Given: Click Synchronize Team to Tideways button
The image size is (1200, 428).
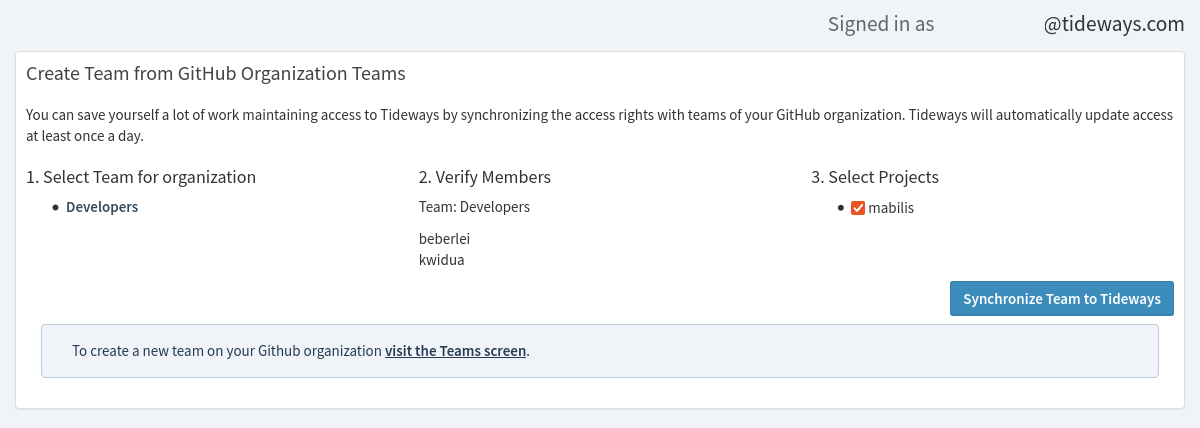Looking at the screenshot, I should coord(1061,298).
